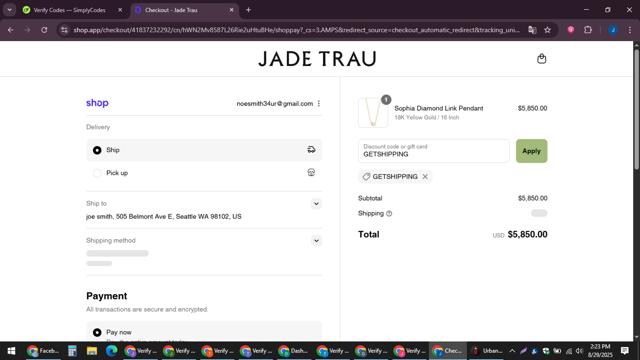
Task: Remove the GETSHIPPING discount tag
Action: pyautogui.click(x=425, y=177)
